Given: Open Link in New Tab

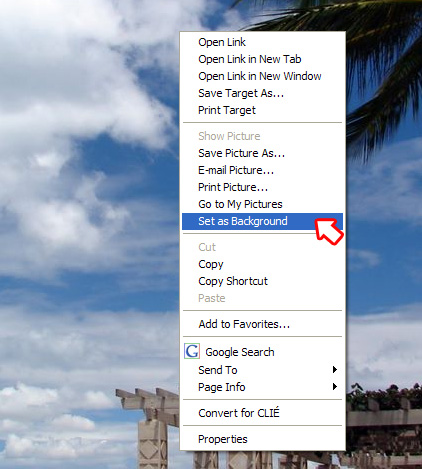Looking at the screenshot, I should [x=262, y=59].
